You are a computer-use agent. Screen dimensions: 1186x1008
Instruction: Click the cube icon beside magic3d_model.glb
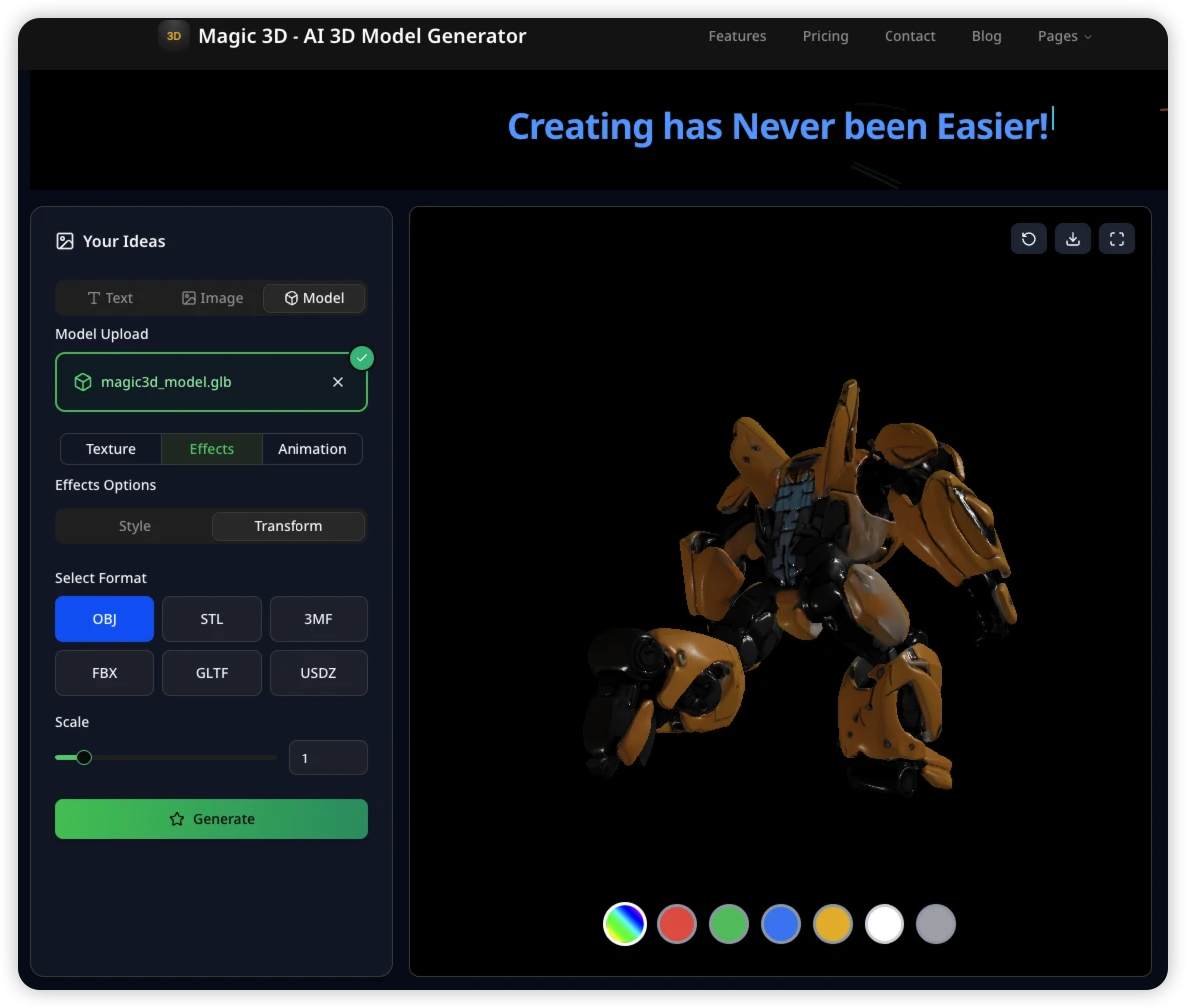coord(83,382)
